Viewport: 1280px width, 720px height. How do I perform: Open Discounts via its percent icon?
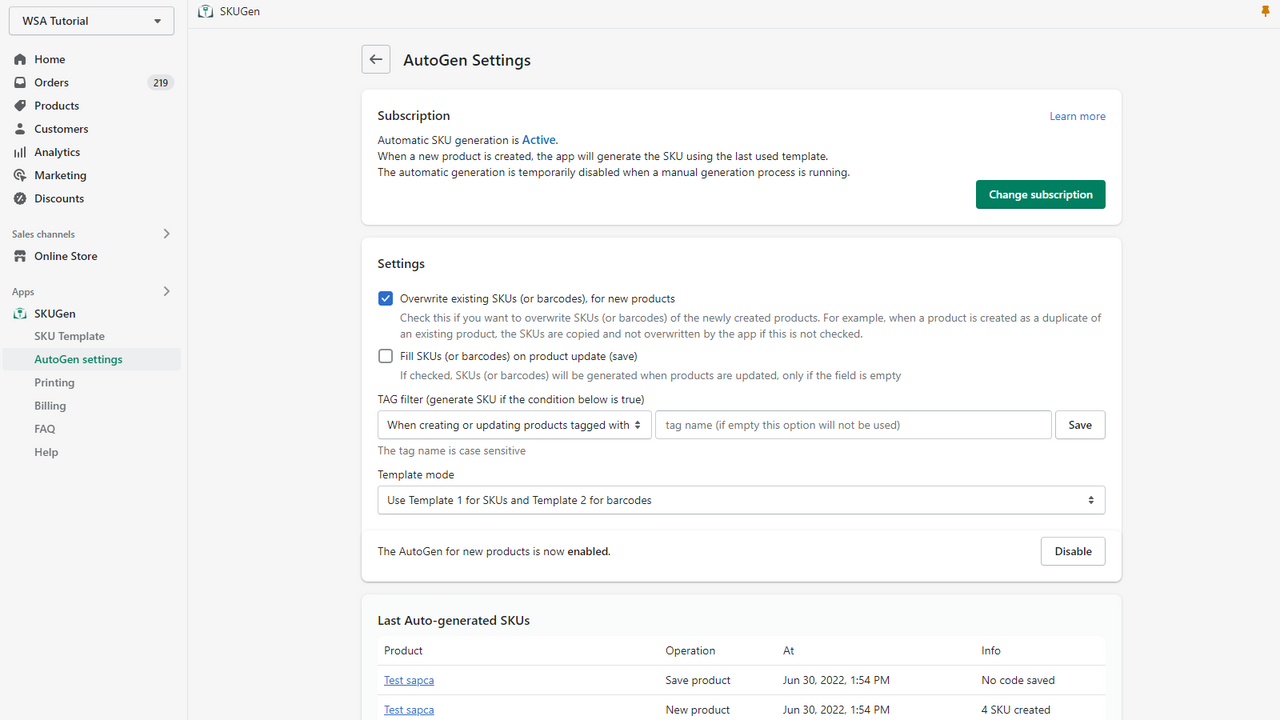click(18, 198)
